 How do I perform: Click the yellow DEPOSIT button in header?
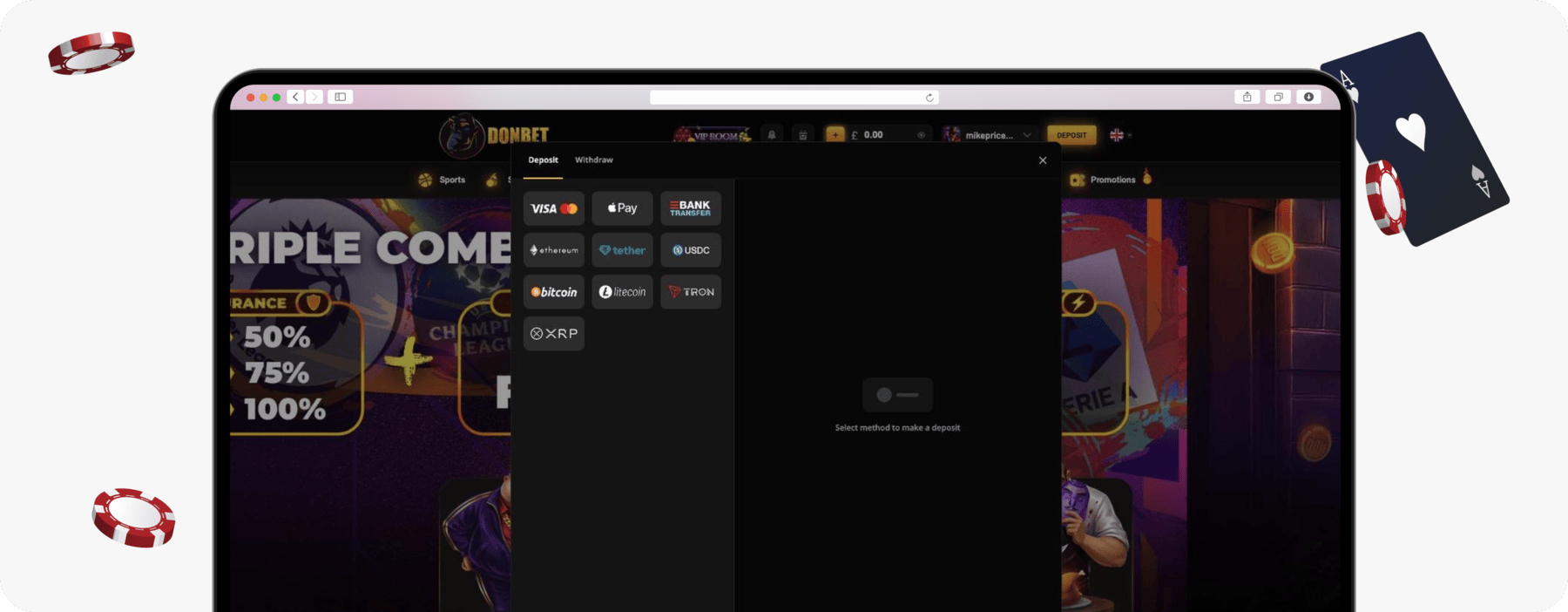1071,135
